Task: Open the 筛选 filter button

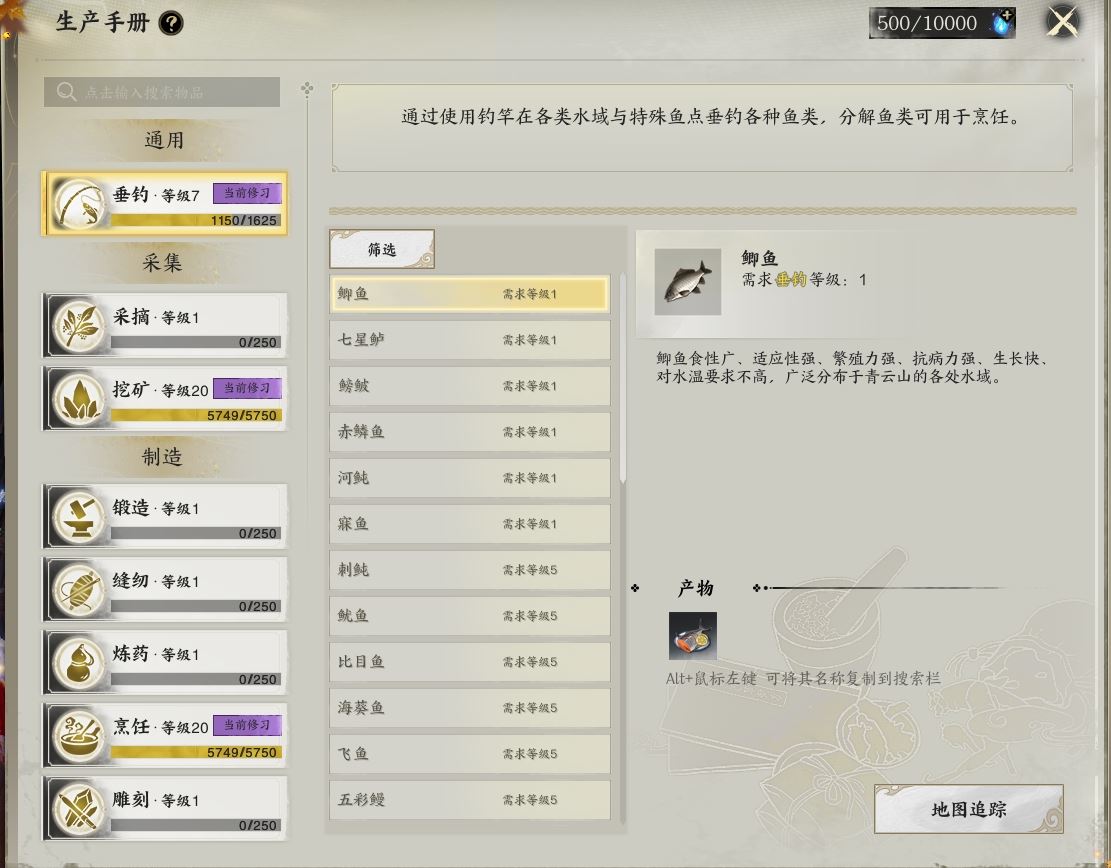Action: coord(382,249)
